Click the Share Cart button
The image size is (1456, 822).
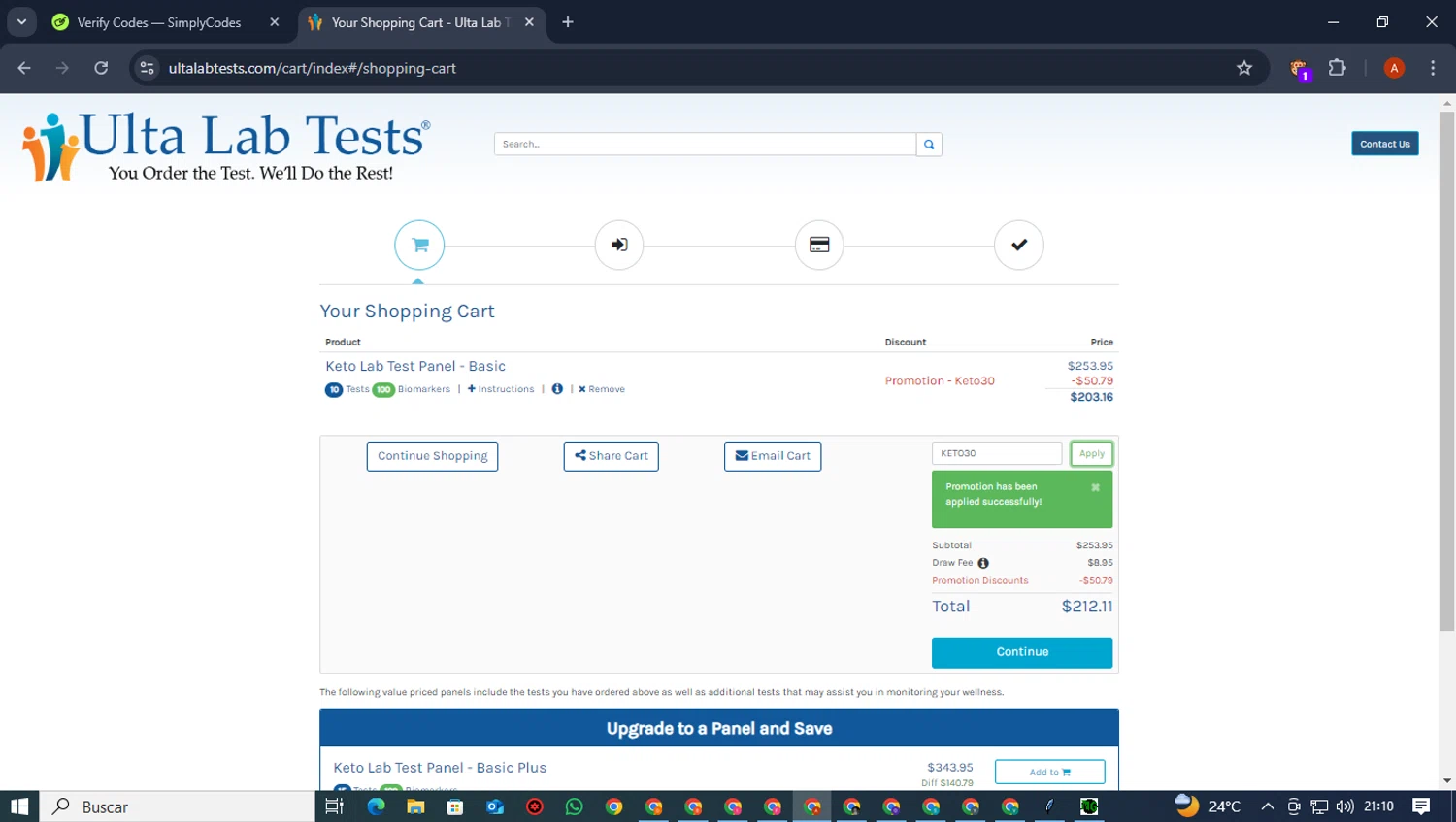(x=611, y=456)
